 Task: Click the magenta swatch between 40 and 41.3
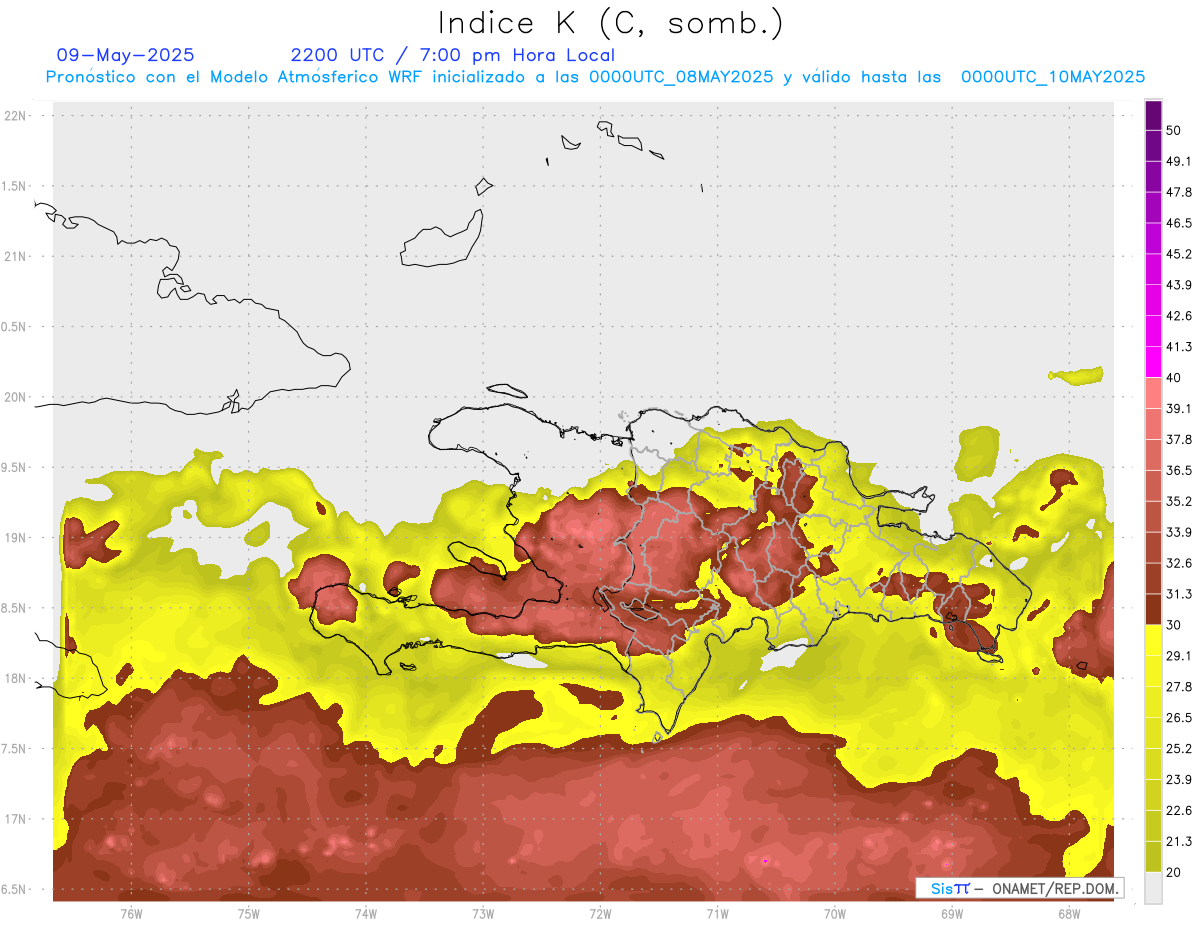tap(1153, 362)
